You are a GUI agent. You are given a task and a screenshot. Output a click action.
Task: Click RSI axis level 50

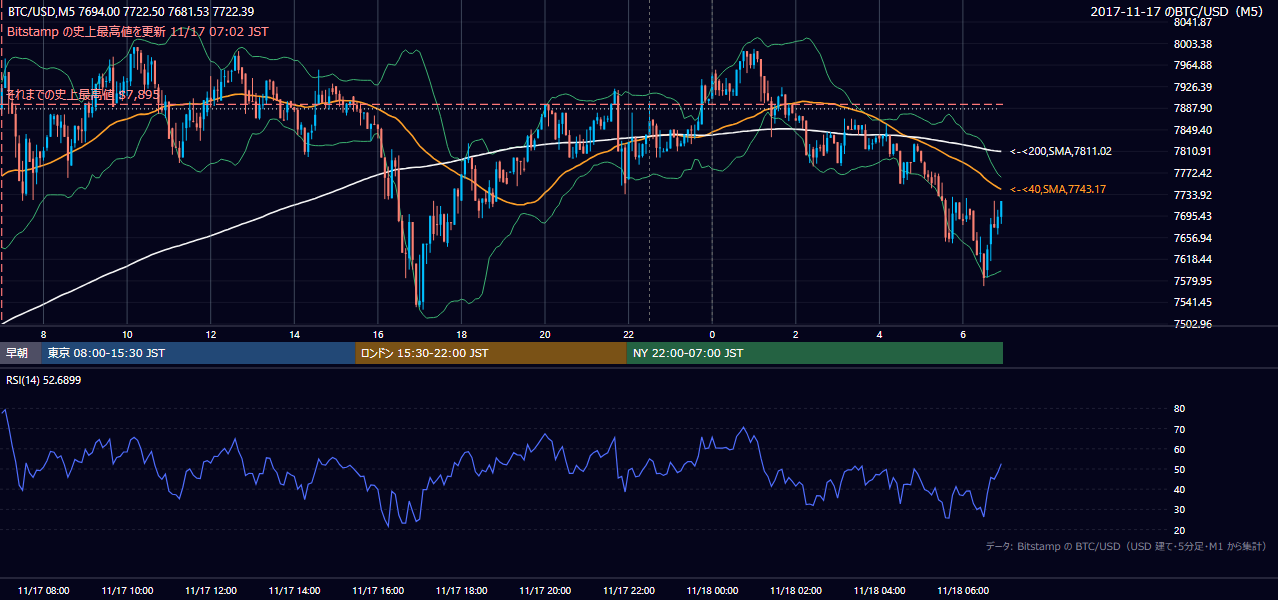click(x=1179, y=469)
